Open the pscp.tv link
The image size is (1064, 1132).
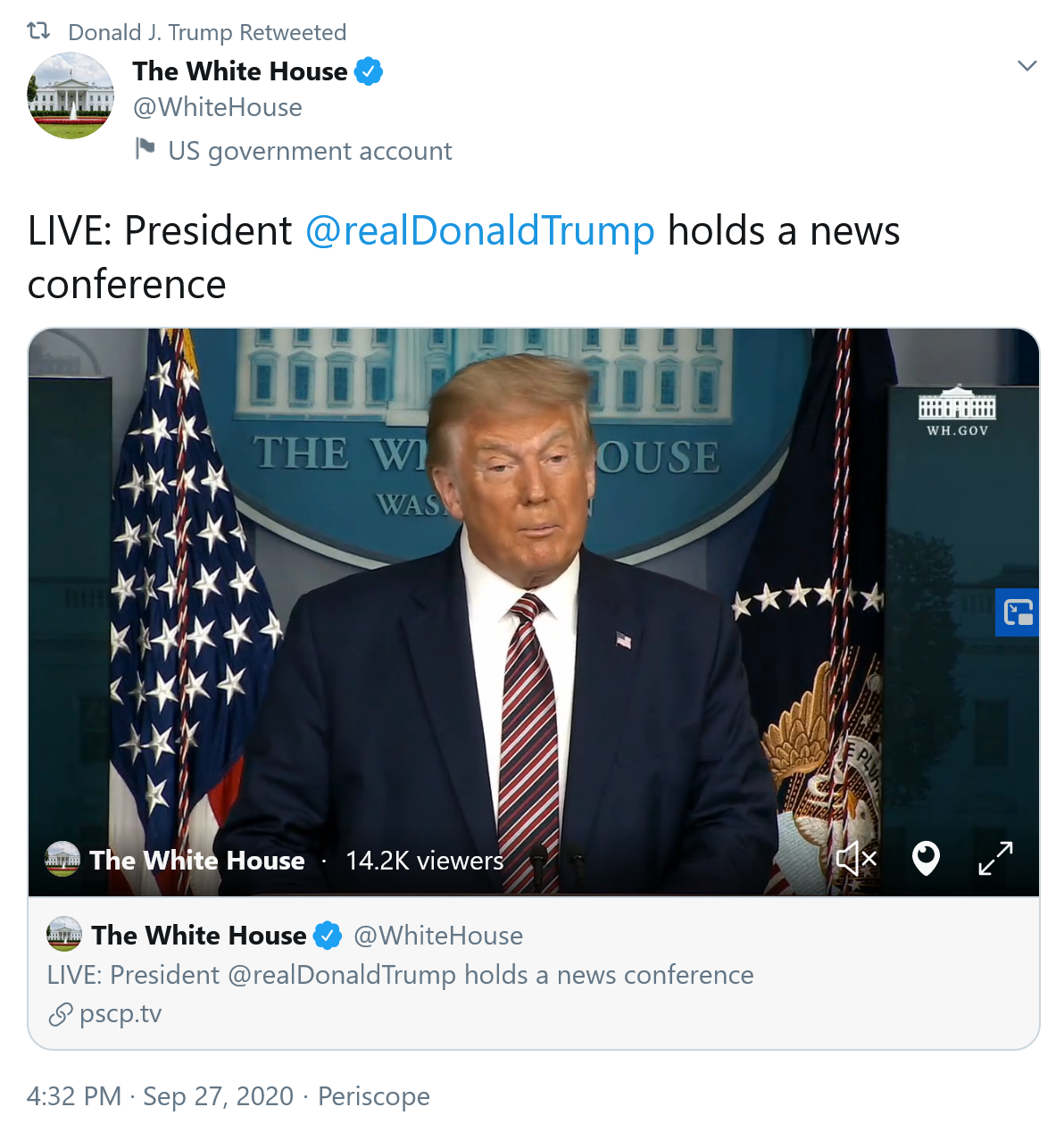point(121,1014)
